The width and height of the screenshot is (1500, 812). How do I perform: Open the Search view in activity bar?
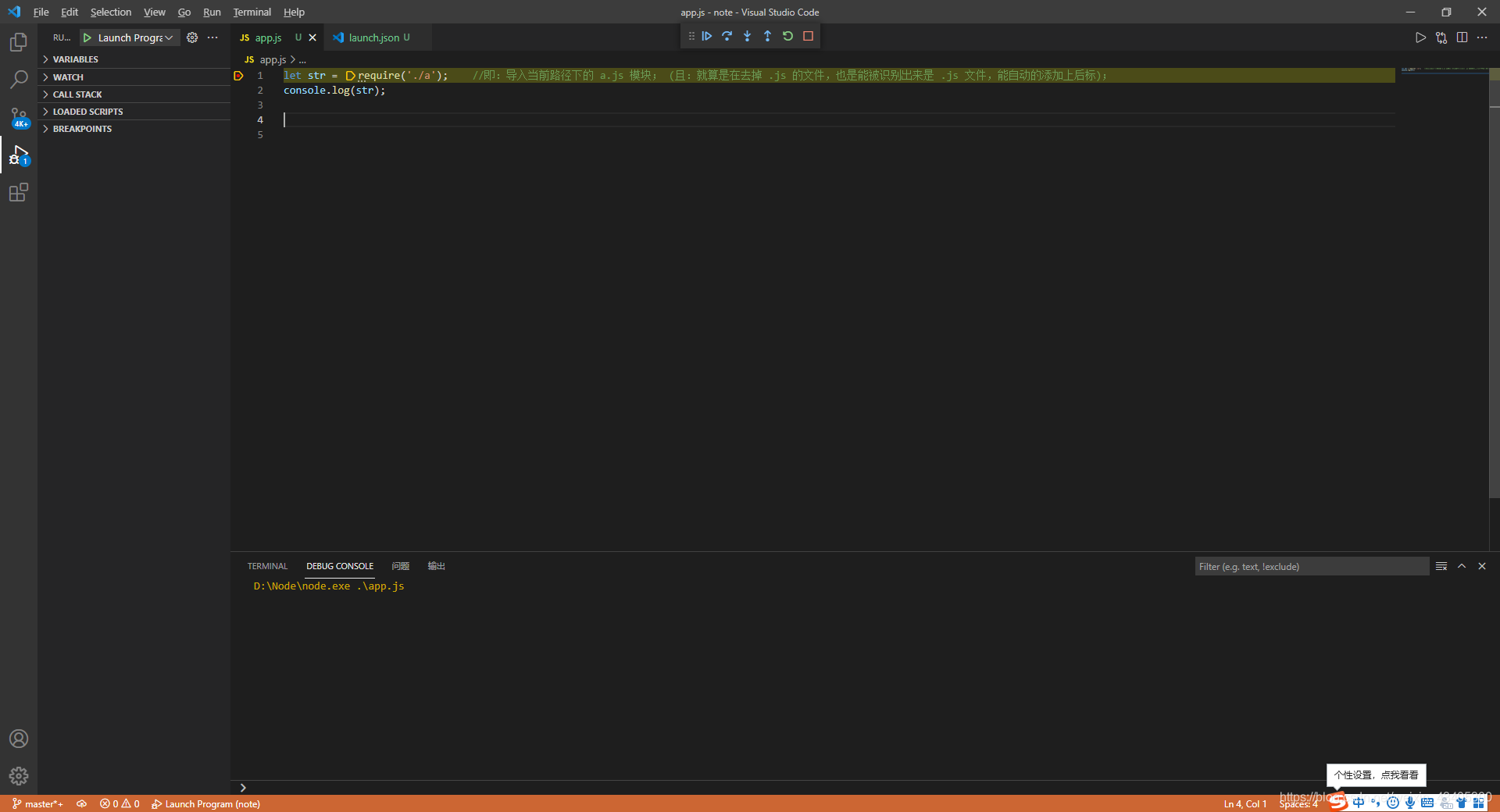coord(19,79)
